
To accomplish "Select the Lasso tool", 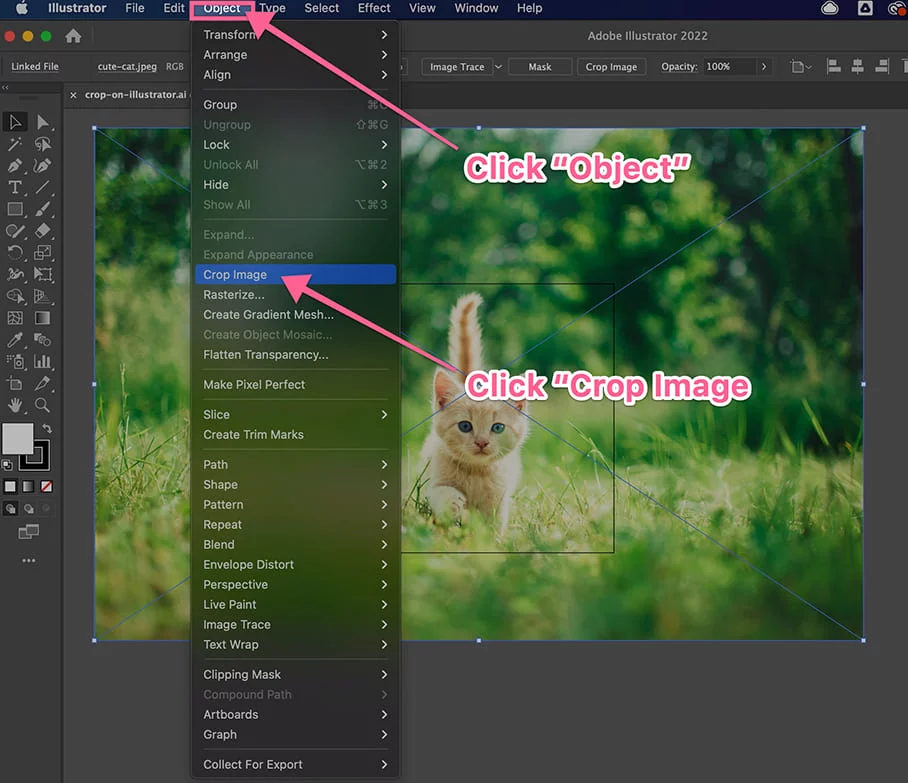I will click(x=42, y=144).
